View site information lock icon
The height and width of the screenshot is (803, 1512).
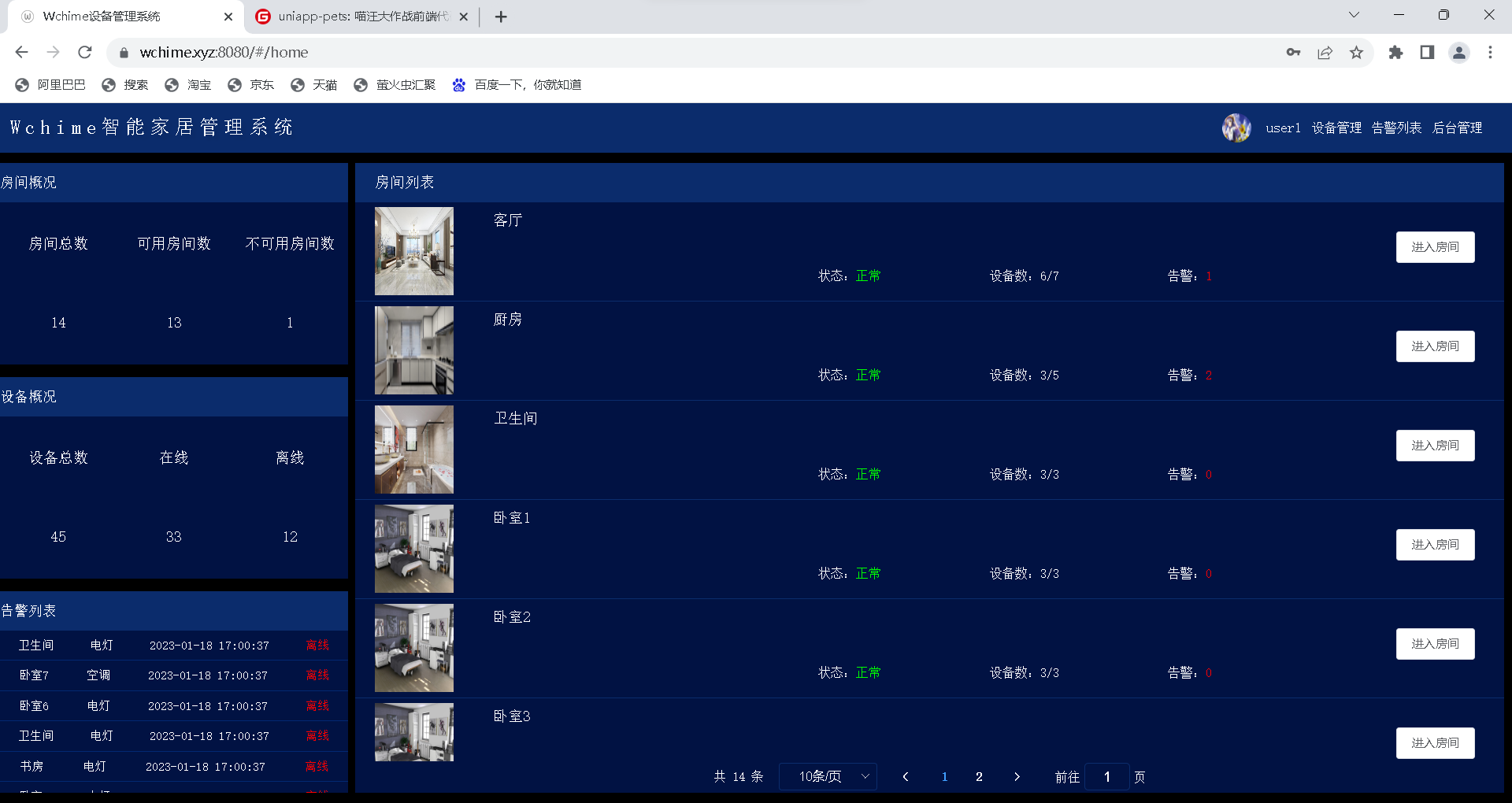[124, 53]
